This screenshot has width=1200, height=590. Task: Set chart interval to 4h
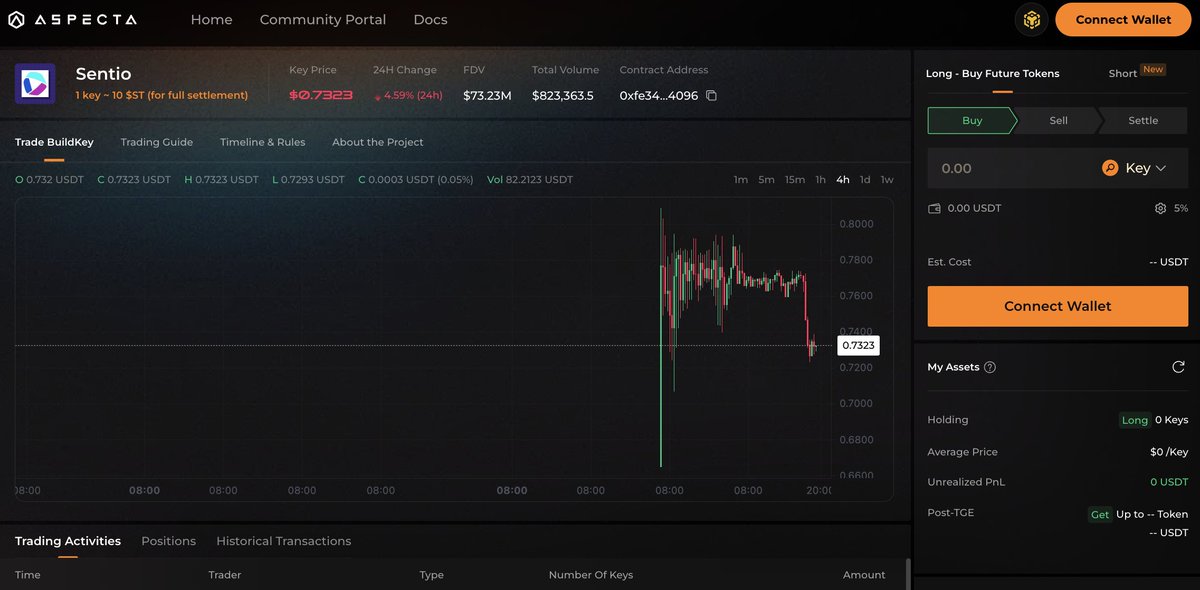[x=843, y=180]
